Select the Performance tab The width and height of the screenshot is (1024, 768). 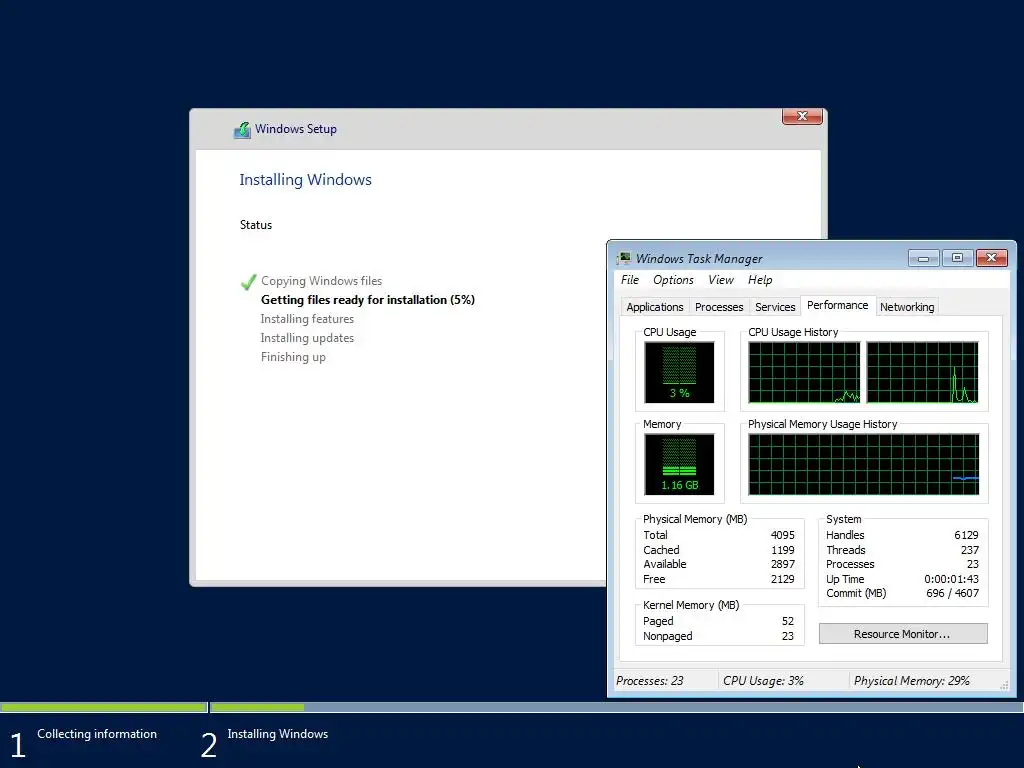pos(838,305)
